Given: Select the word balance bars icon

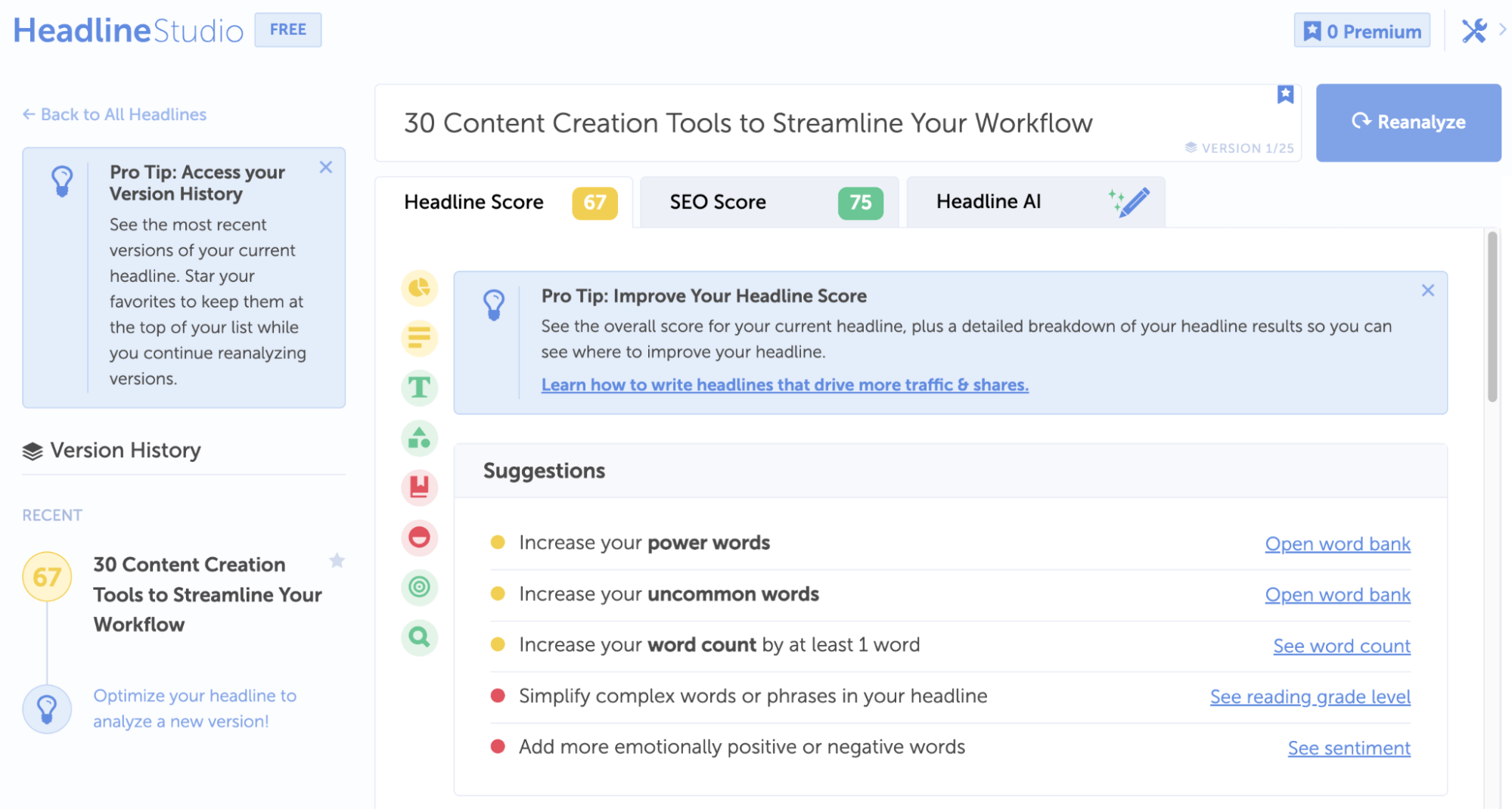Looking at the screenshot, I should coord(420,337).
